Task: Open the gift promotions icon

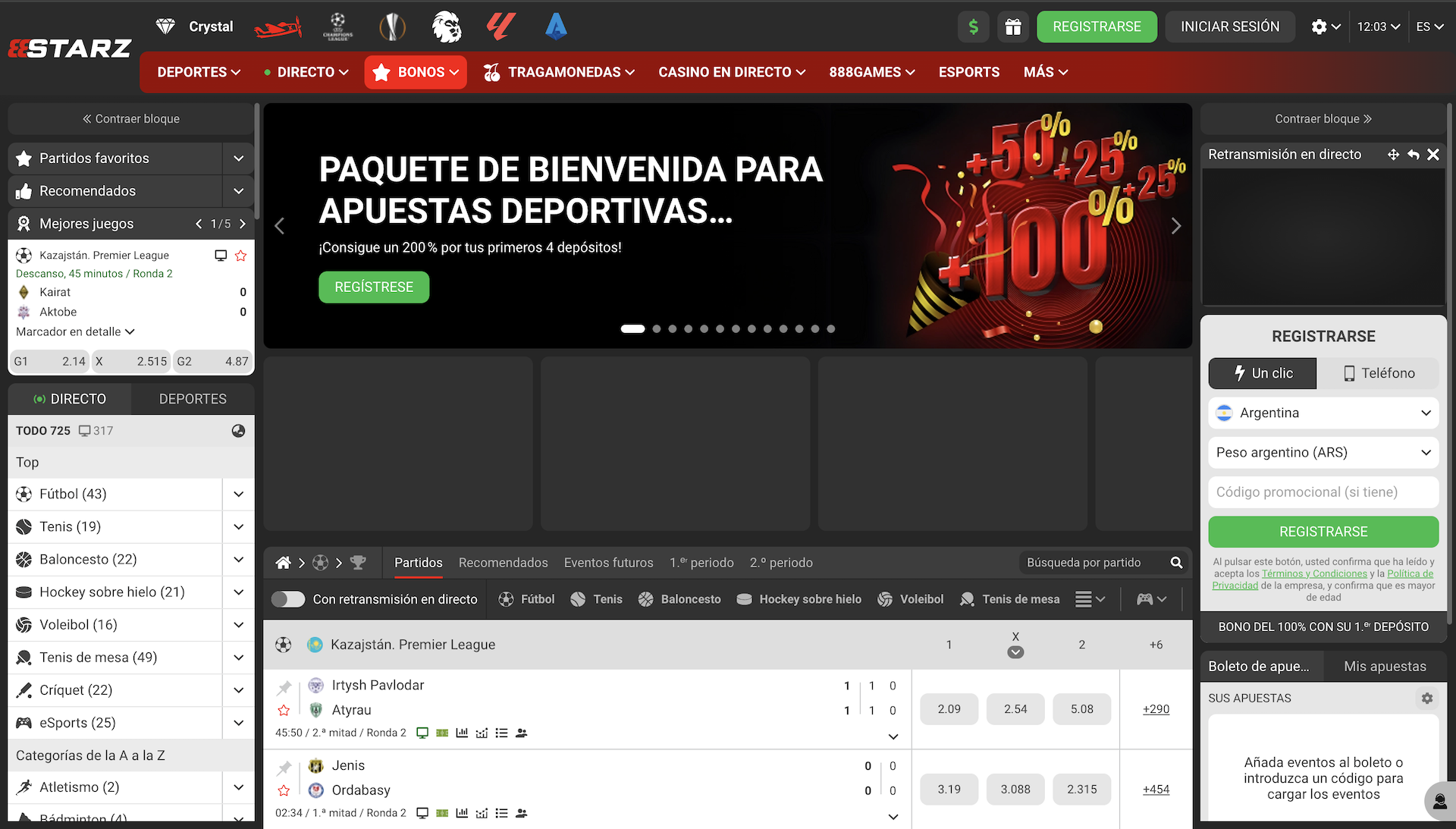Action: coord(1013,26)
